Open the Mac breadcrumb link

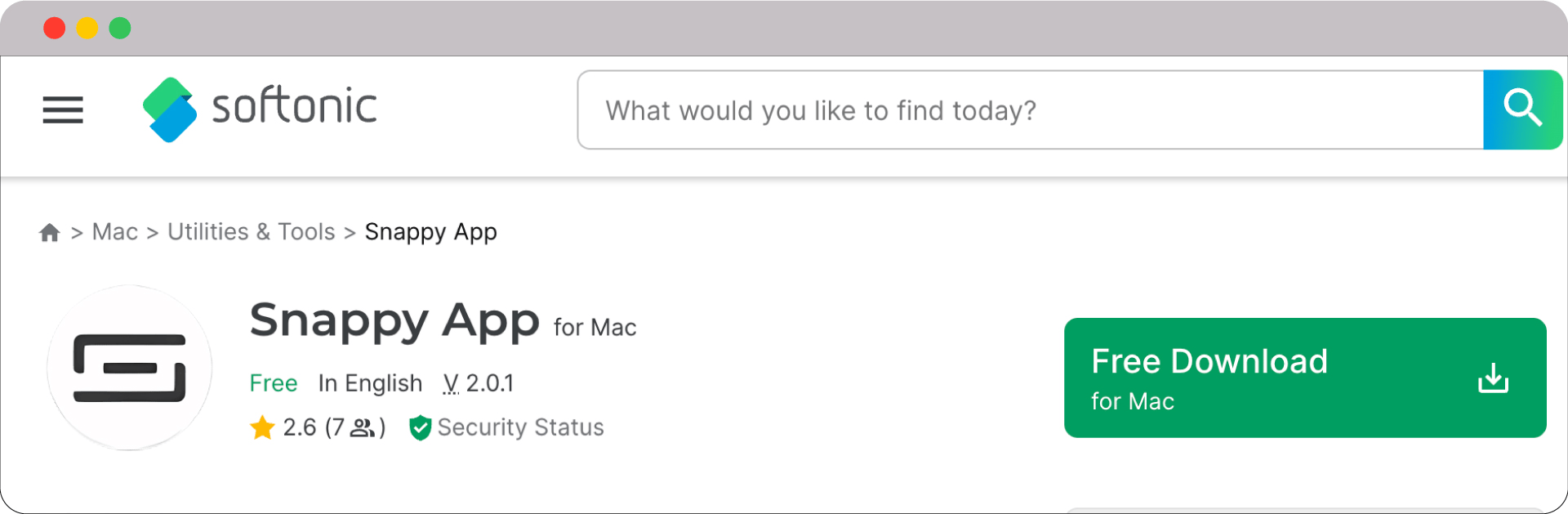(115, 232)
